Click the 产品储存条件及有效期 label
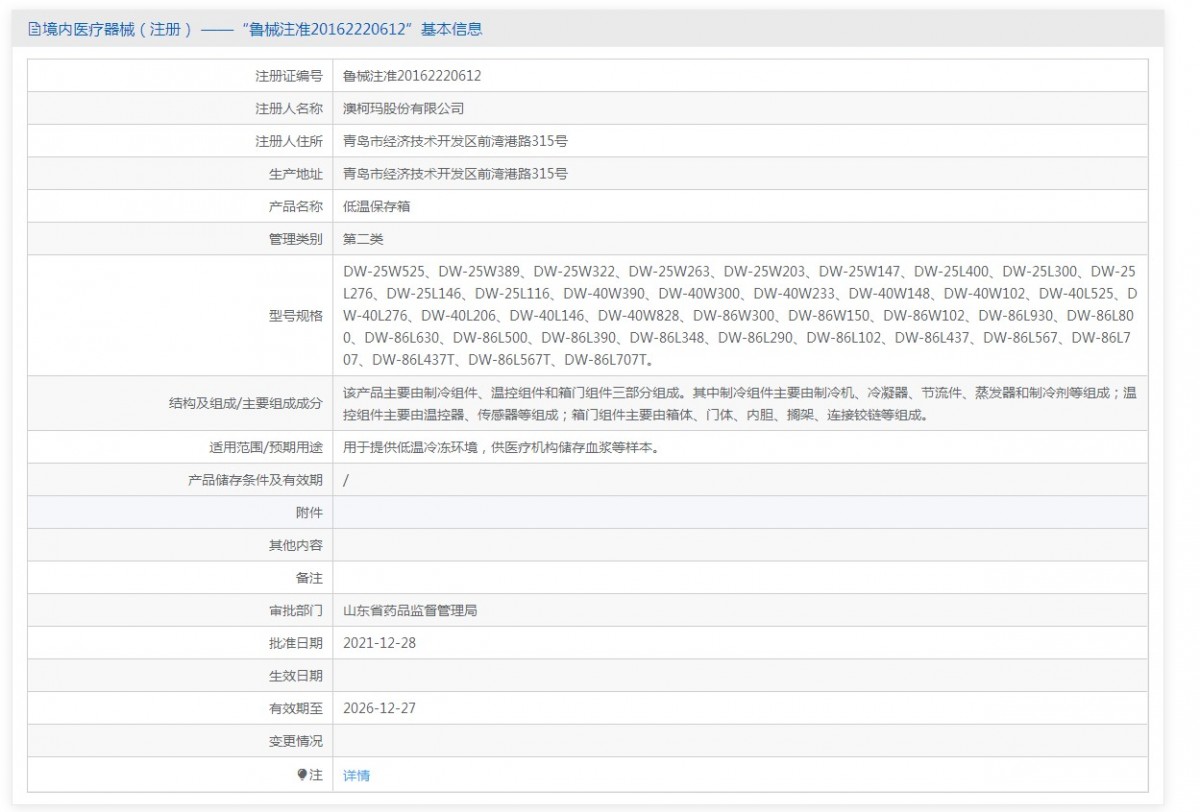 coord(256,480)
